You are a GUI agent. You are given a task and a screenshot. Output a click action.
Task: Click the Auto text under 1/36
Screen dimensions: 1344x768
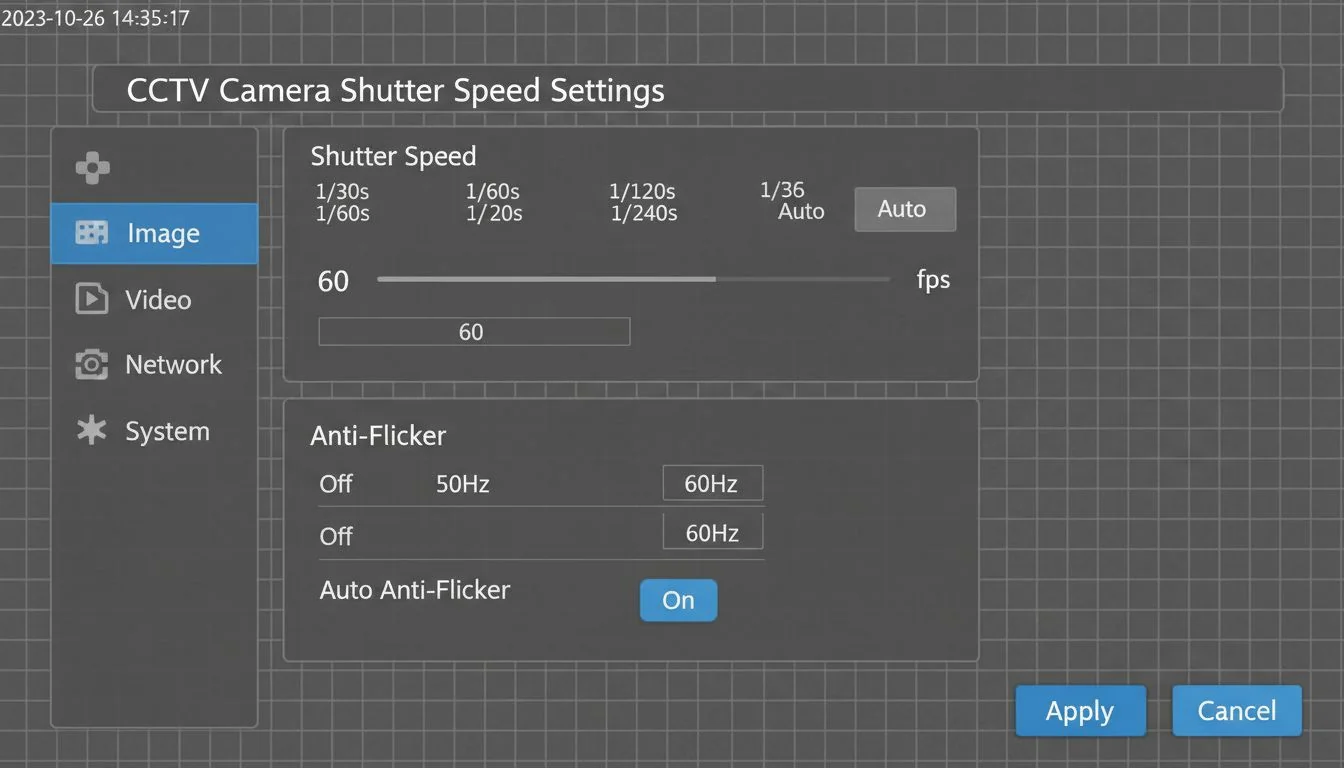[x=801, y=212]
